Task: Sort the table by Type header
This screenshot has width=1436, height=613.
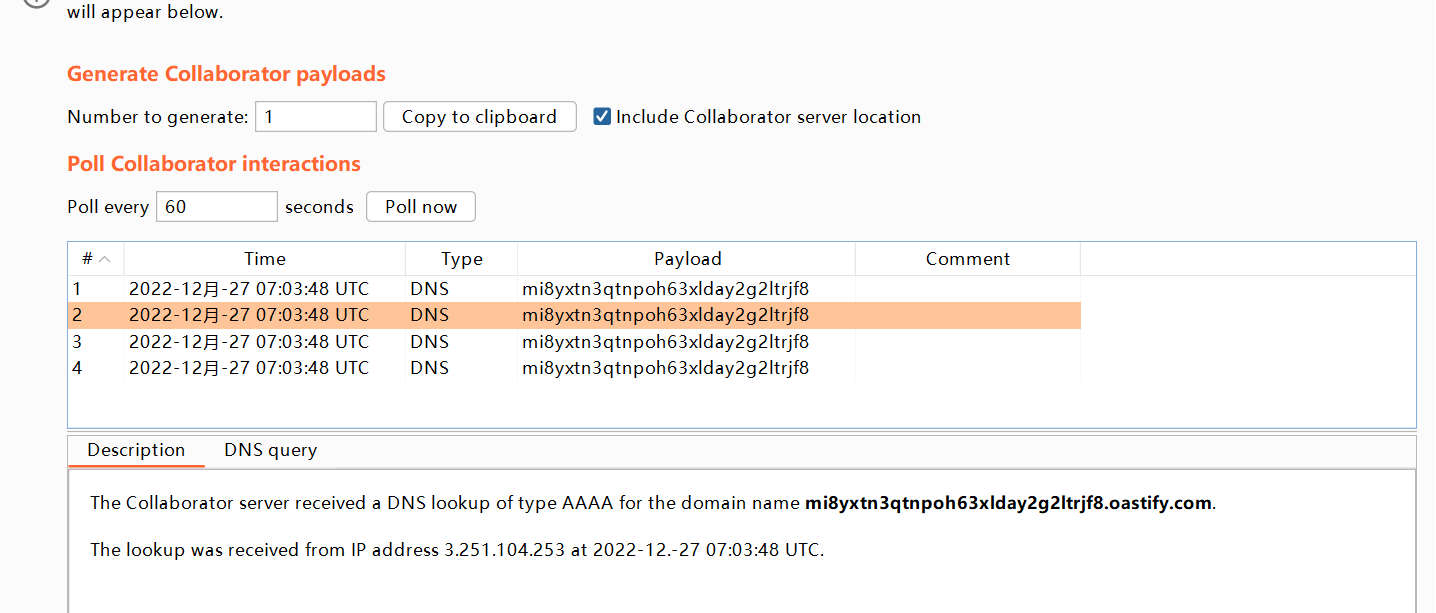Action: coord(461,259)
